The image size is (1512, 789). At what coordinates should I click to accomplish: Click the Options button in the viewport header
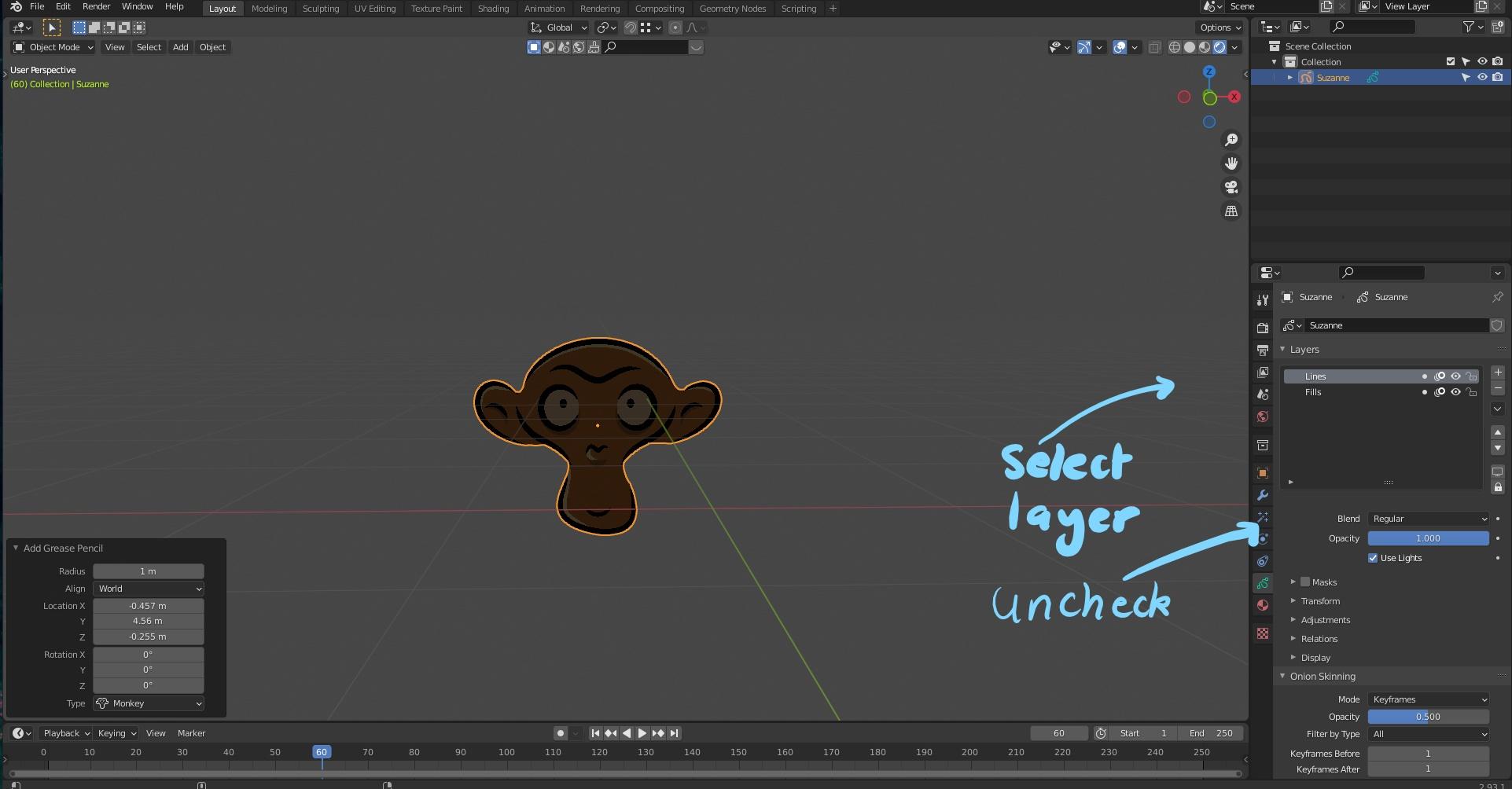(1220, 28)
